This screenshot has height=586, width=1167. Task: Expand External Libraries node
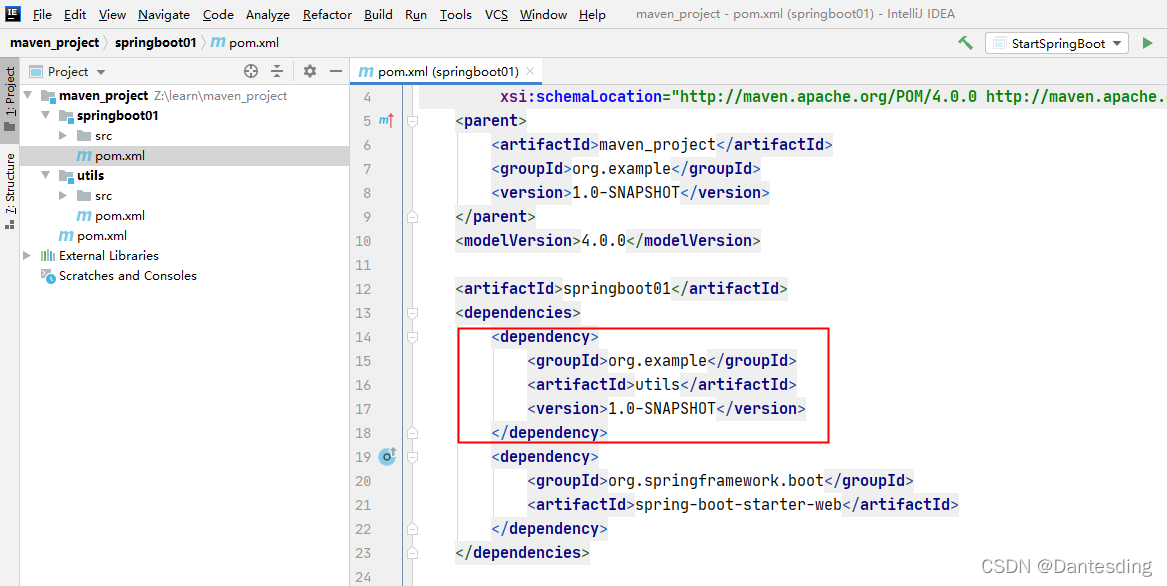point(28,255)
